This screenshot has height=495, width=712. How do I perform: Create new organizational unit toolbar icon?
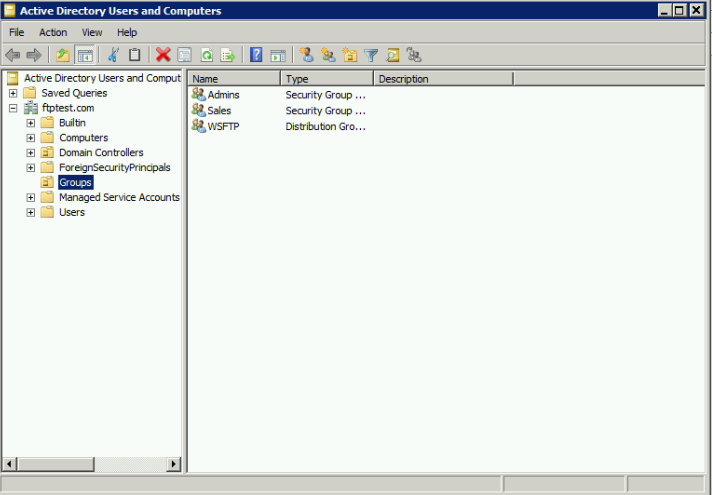pyautogui.click(x=350, y=55)
